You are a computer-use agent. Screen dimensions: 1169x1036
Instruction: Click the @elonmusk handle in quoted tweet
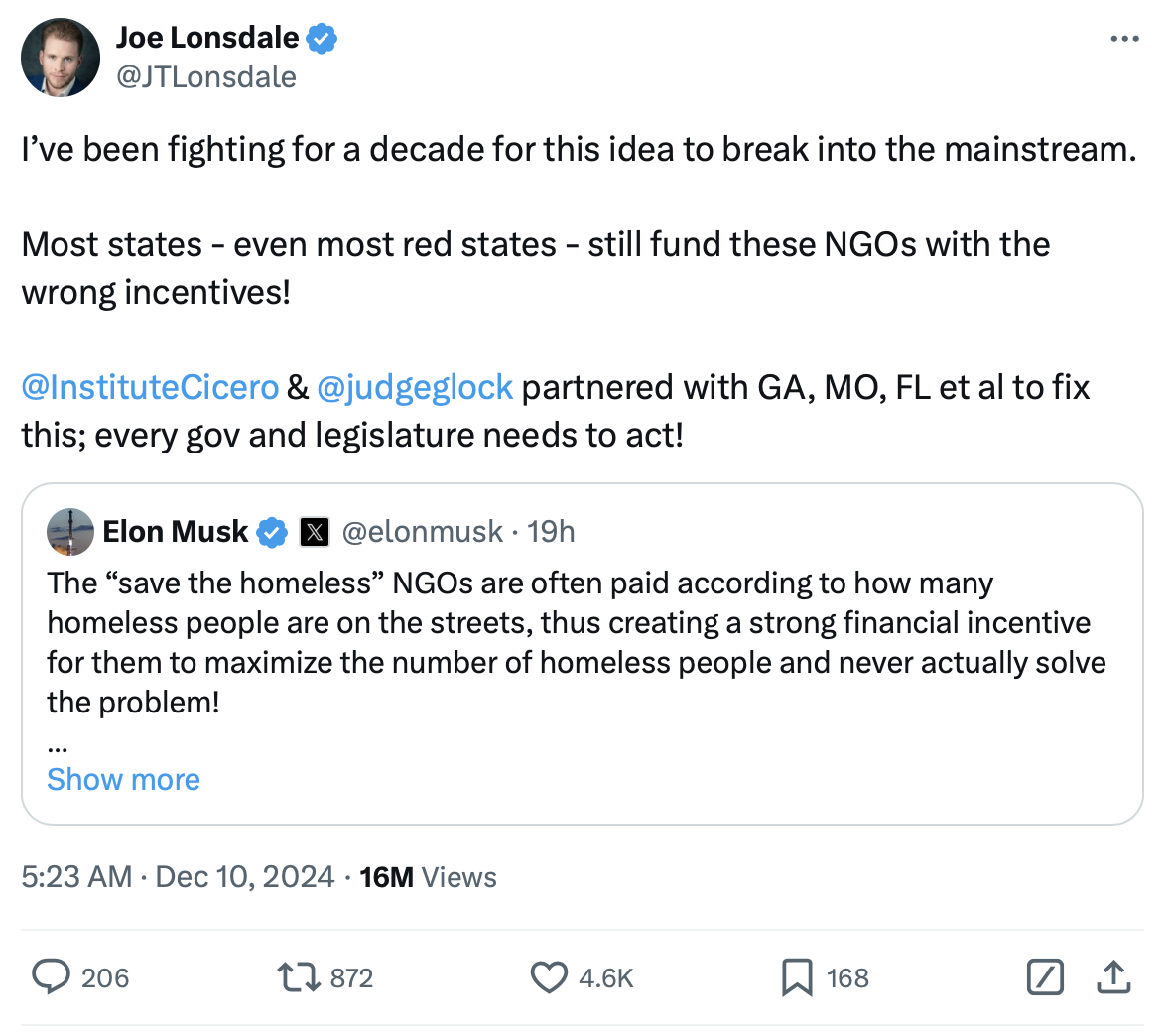click(x=423, y=532)
